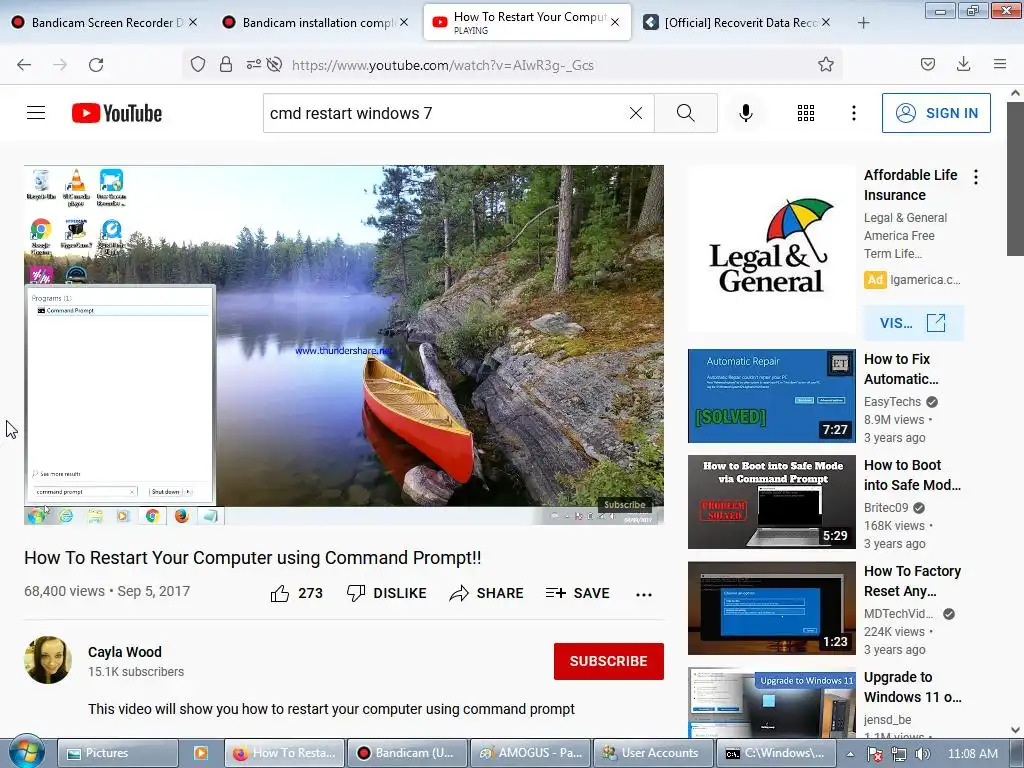Open the YouTube apps grid
The height and width of the screenshot is (768, 1024).
(x=806, y=113)
